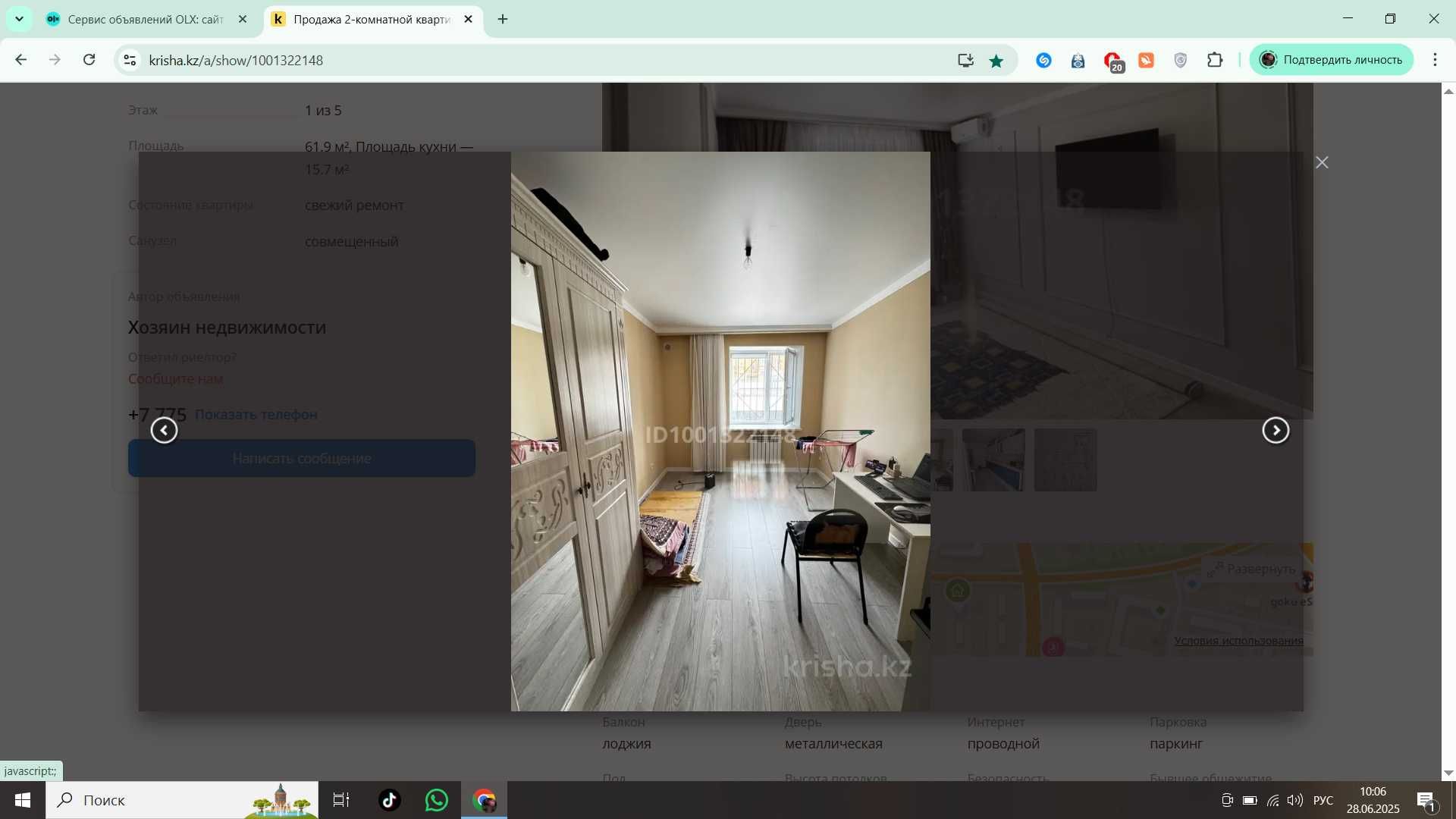This screenshot has height=819, width=1456.
Task: Launch WhatsApp from the taskbar
Action: pos(437,800)
